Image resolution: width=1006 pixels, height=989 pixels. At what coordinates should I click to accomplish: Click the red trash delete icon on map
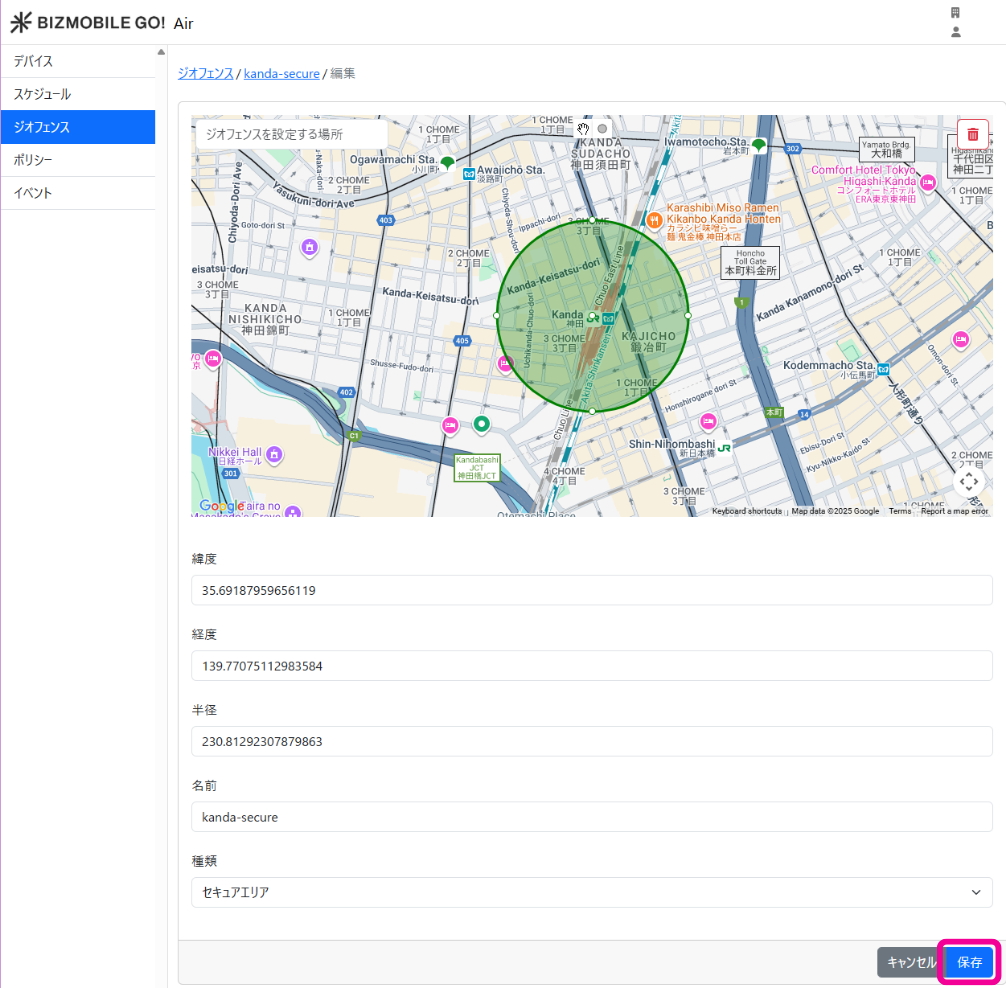point(973,135)
